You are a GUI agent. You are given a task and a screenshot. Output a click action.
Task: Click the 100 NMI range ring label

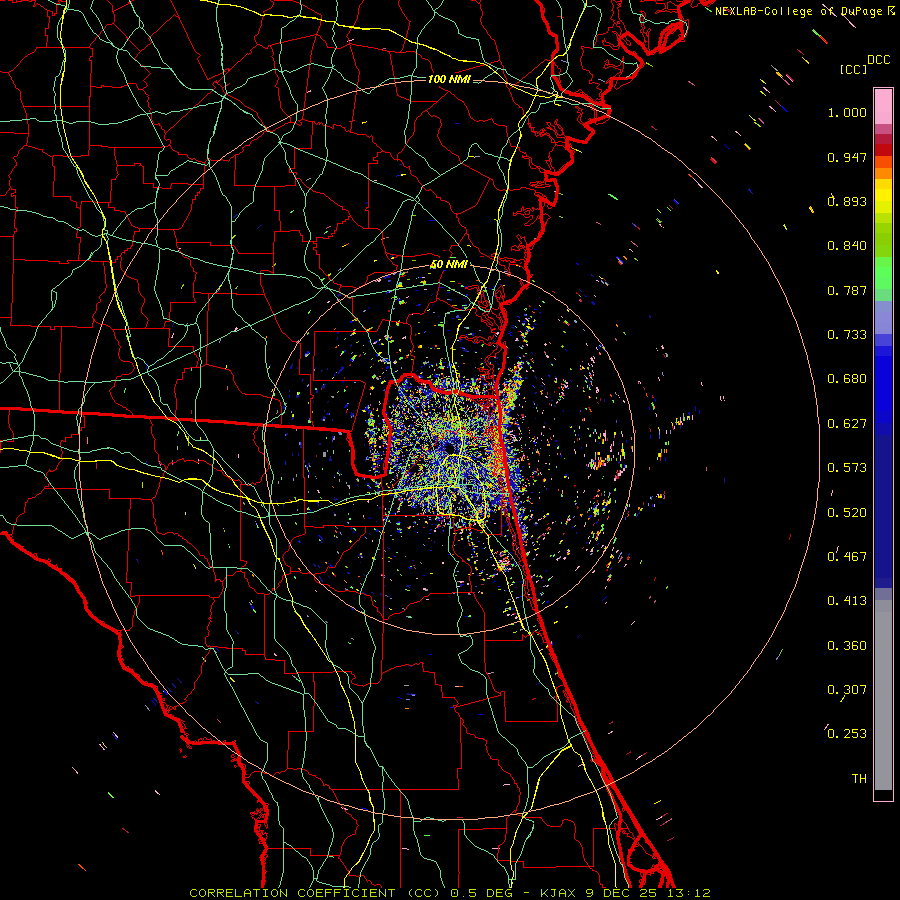449,79
